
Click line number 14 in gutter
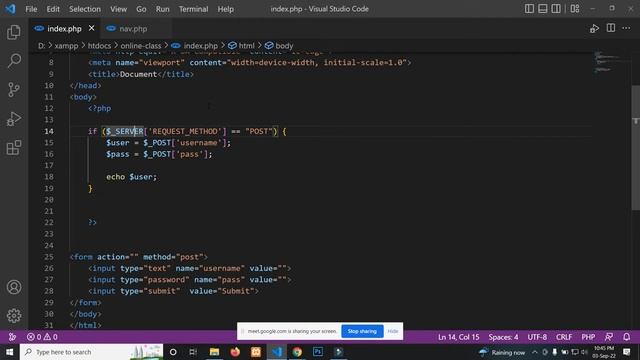pyautogui.click(x=49, y=131)
